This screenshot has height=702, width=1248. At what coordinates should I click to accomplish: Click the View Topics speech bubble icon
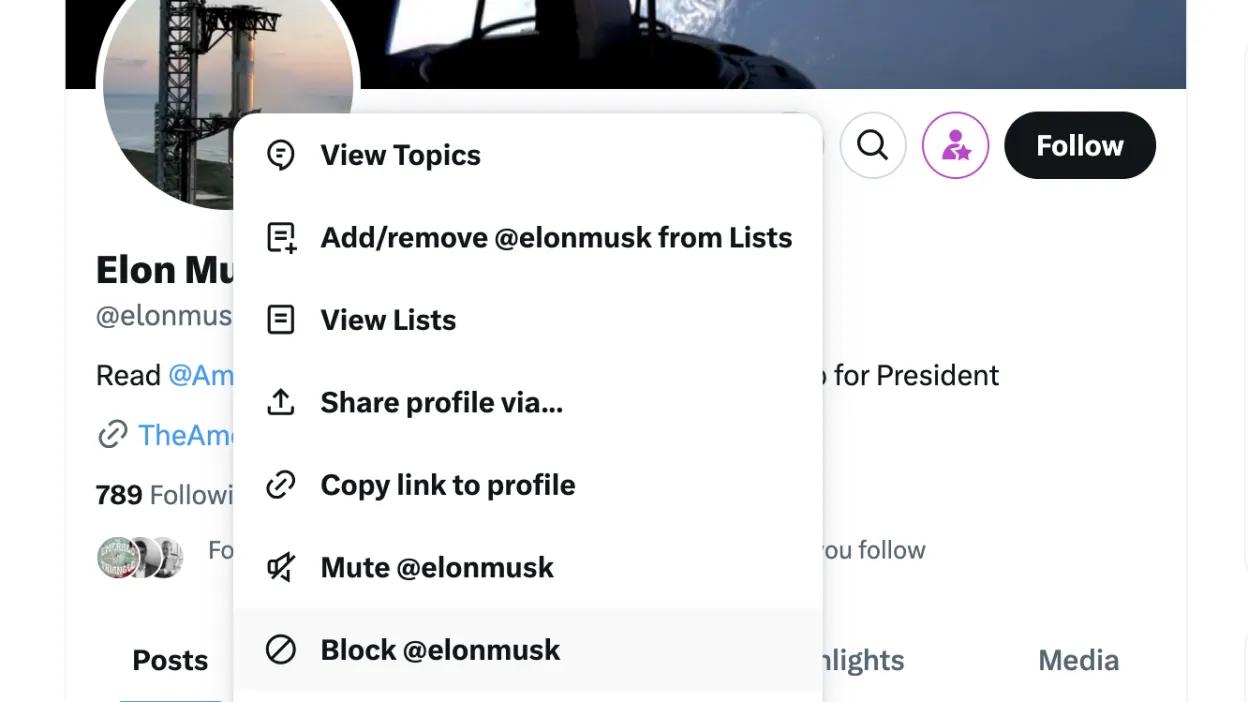[281, 155]
